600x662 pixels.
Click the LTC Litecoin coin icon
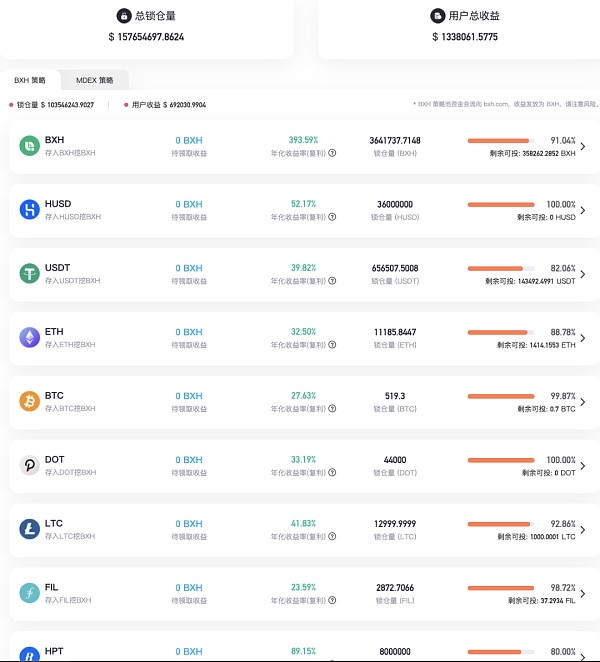[x=29, y=530]
